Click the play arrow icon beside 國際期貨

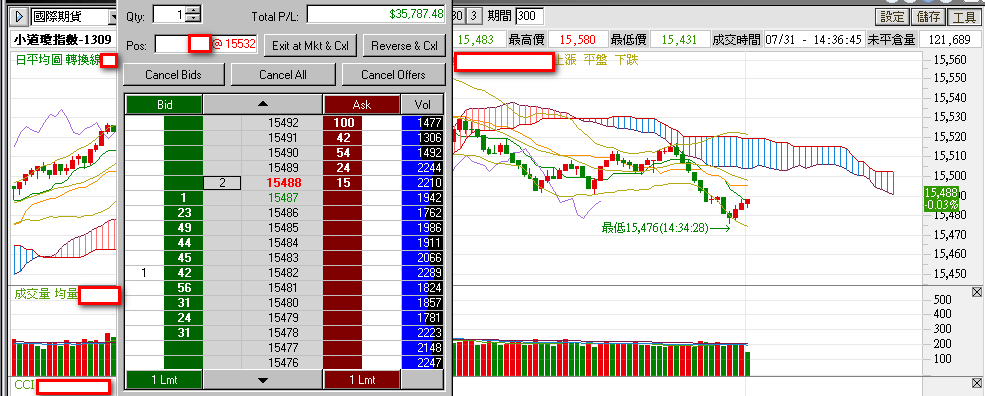pos(19,16)
